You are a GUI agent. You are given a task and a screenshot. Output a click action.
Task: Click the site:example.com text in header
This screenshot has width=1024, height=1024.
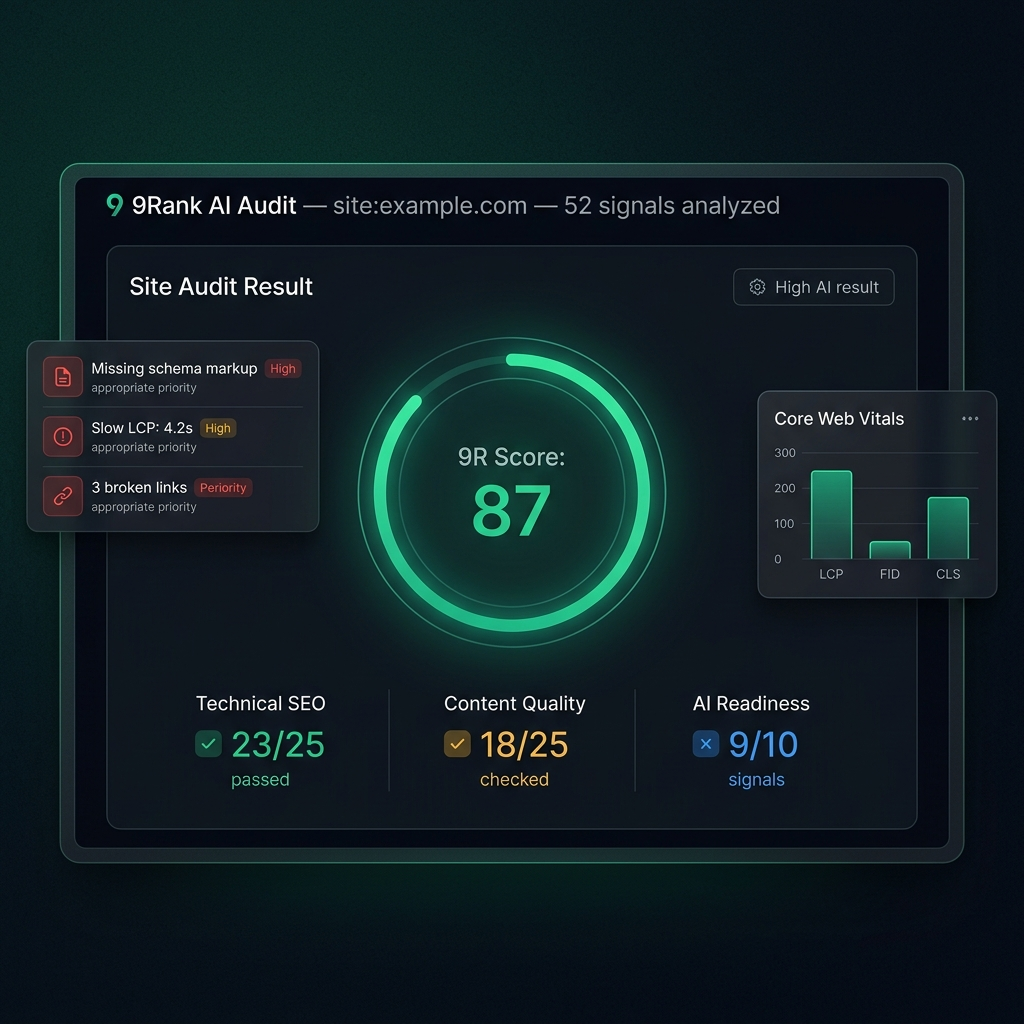[x=430, y=206]
